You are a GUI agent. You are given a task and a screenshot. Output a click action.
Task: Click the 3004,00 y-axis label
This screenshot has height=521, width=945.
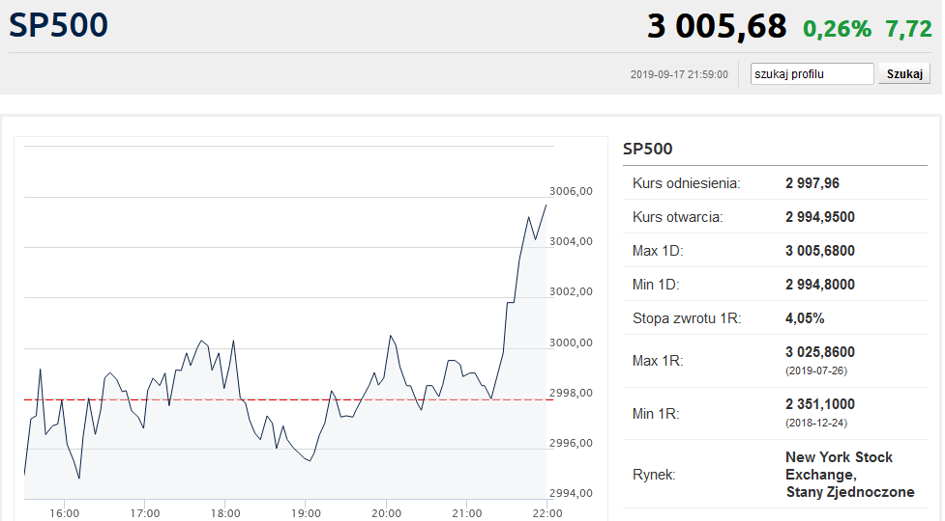tap(571, 241)
